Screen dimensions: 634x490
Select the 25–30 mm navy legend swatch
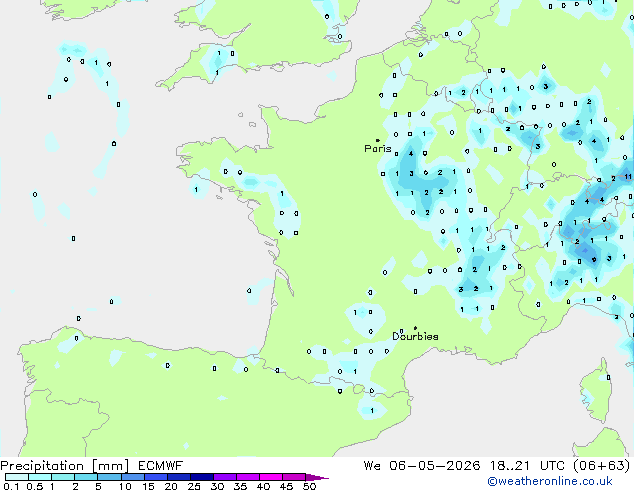pyautogui.click(x=201, y=477)
